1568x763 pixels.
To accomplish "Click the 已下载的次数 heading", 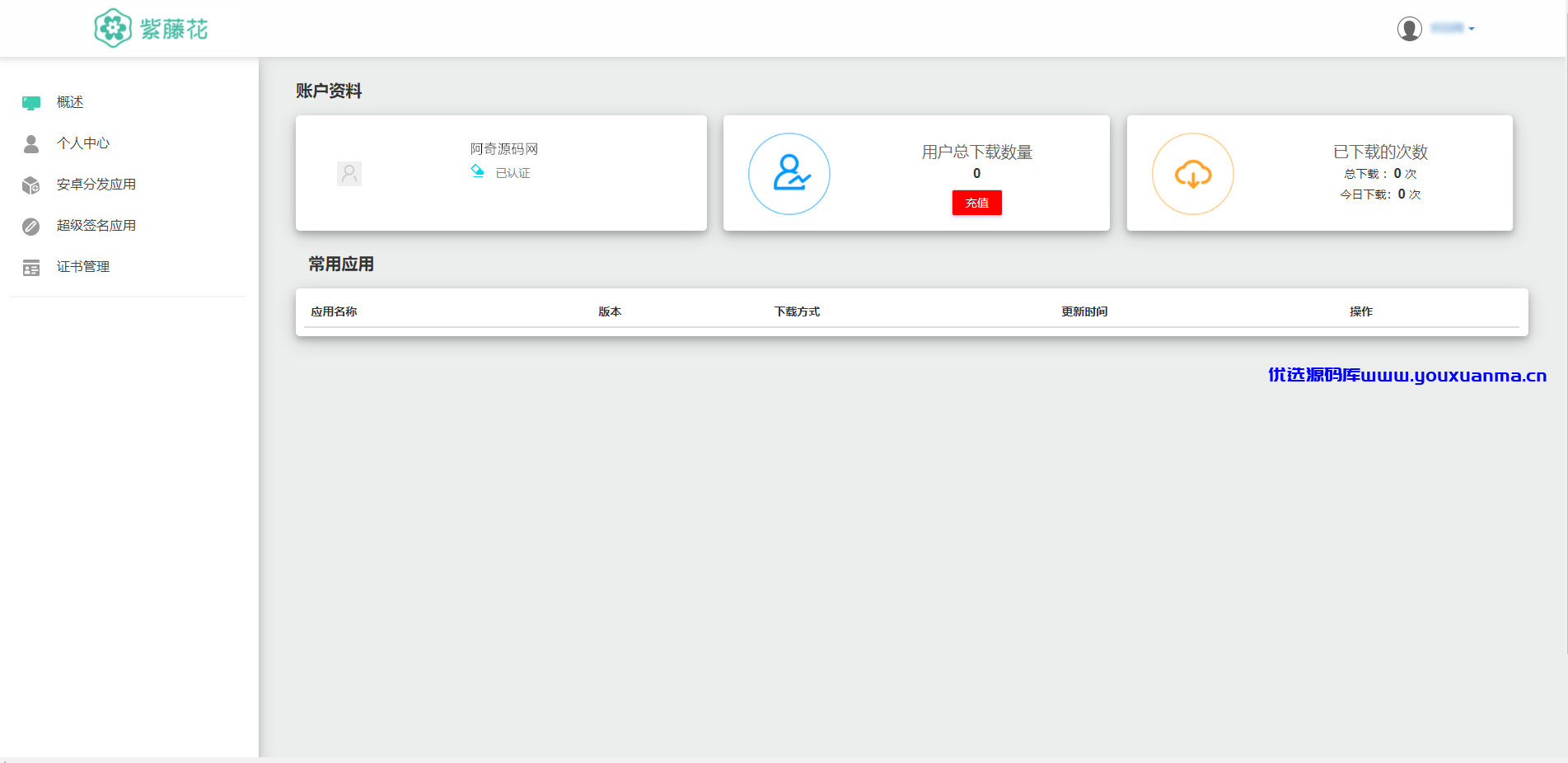I will coord(1381,152).
